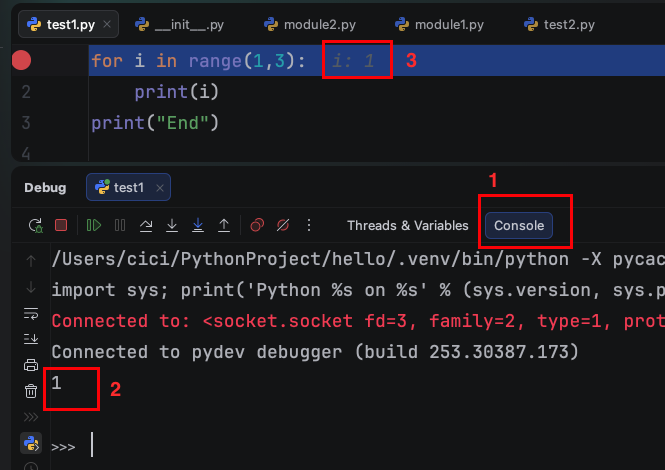Expand the hidden console toolbar items
Viewport: 665px width, 470px height.
pyautogui.click(x=31, y=416)
